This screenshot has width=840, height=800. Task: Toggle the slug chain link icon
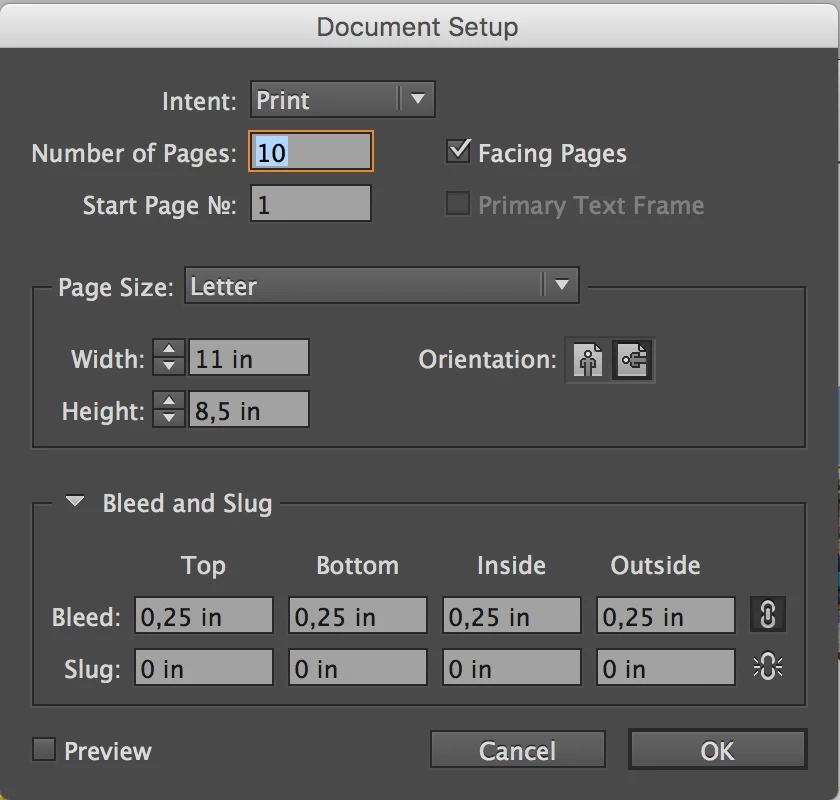point(768,668)
